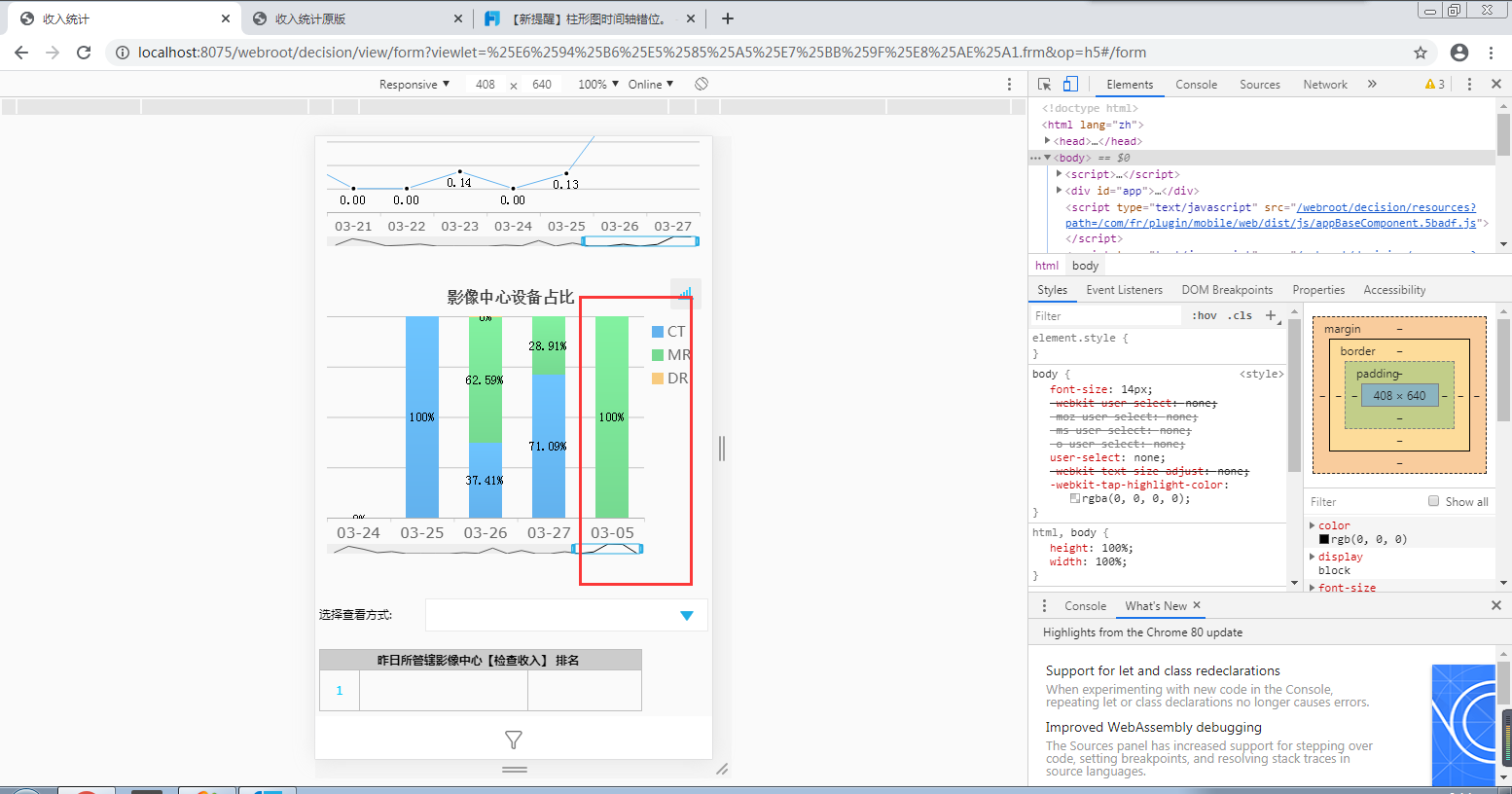
Task: Switch to Sources tab
Action: [1260, 85]
